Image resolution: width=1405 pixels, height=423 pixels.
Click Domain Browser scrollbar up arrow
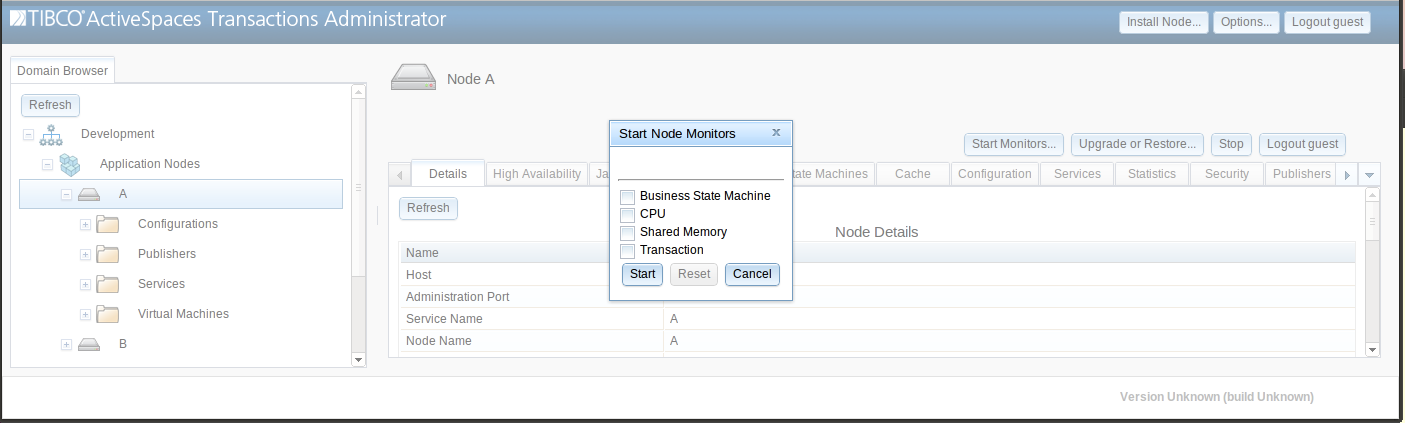[358, 91]
